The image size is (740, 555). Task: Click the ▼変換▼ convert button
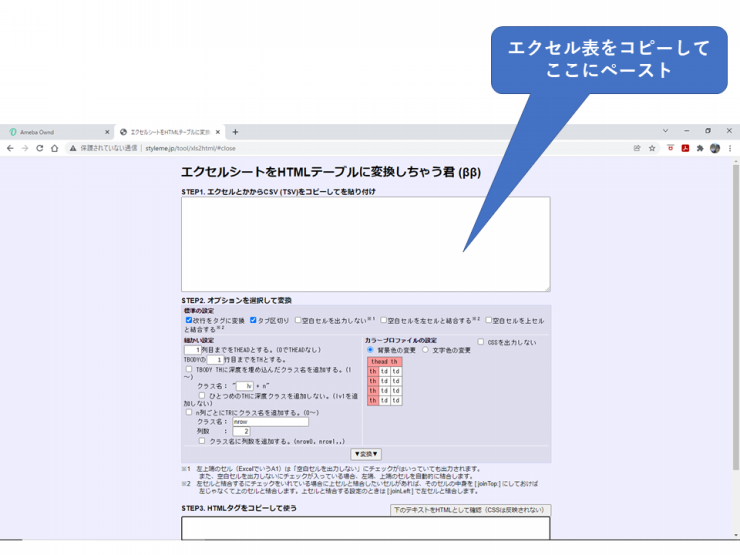(366, 454)
